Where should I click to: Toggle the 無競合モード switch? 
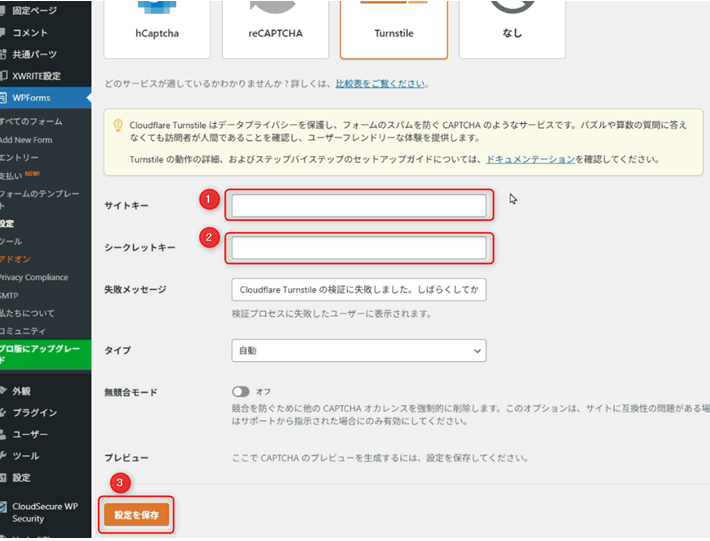tap(240, 392)
